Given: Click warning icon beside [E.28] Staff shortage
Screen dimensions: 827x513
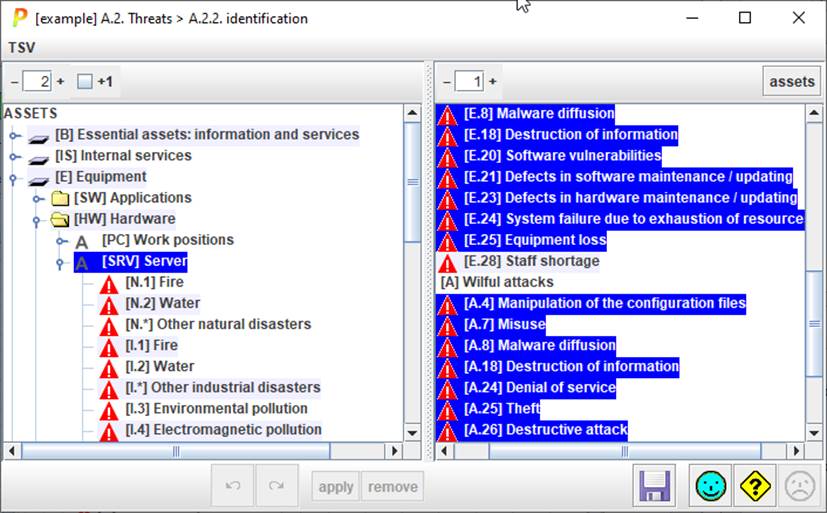Looking at the screenshot, I should tap(448, 262).
